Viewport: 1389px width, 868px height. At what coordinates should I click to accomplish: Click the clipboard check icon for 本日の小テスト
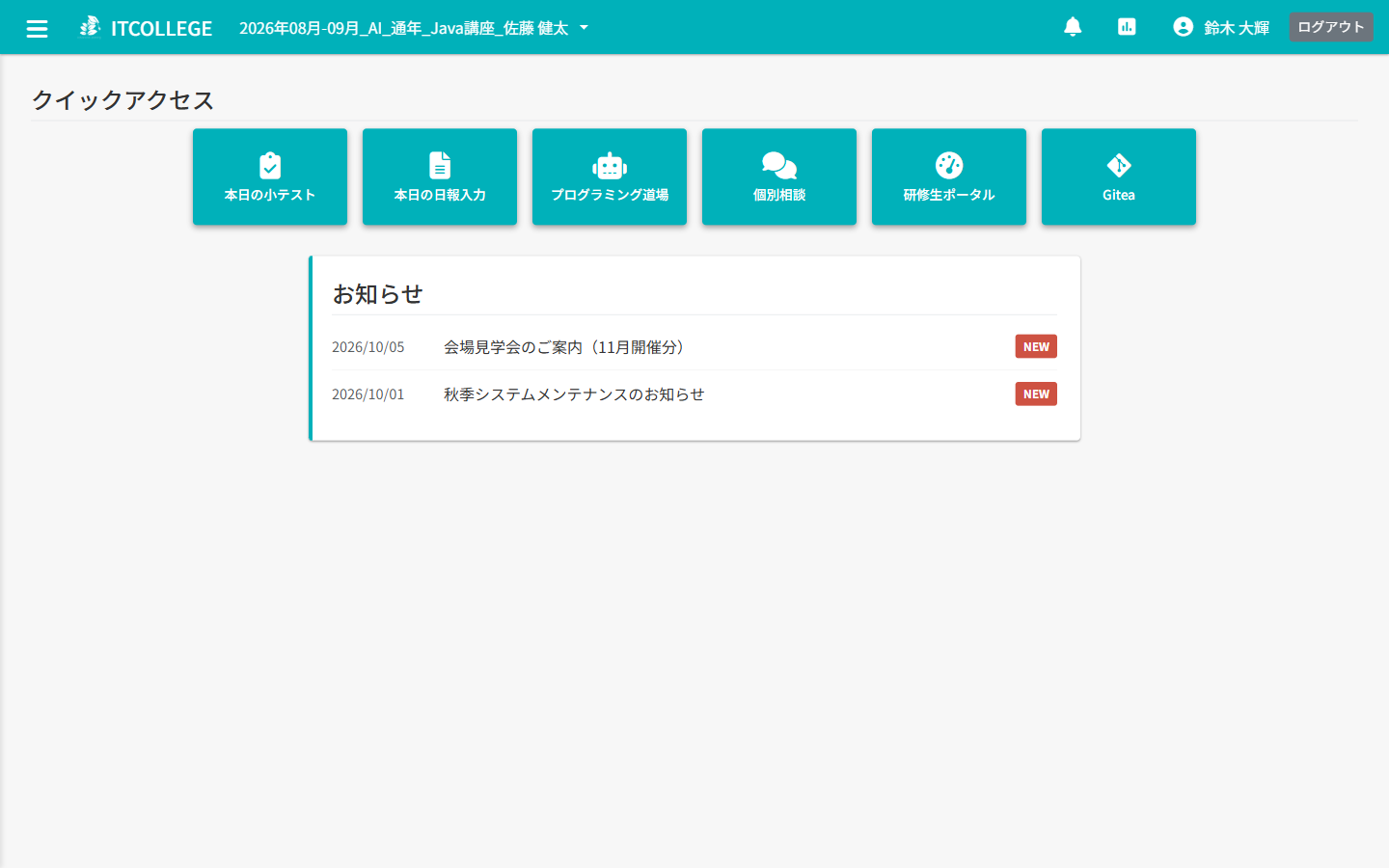(270, 166)
